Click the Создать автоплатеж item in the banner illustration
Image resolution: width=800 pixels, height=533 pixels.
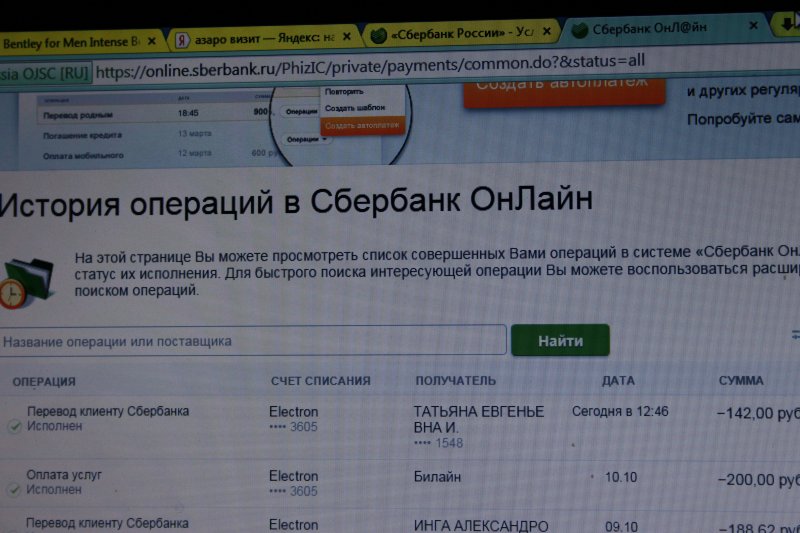click(362, 125)
